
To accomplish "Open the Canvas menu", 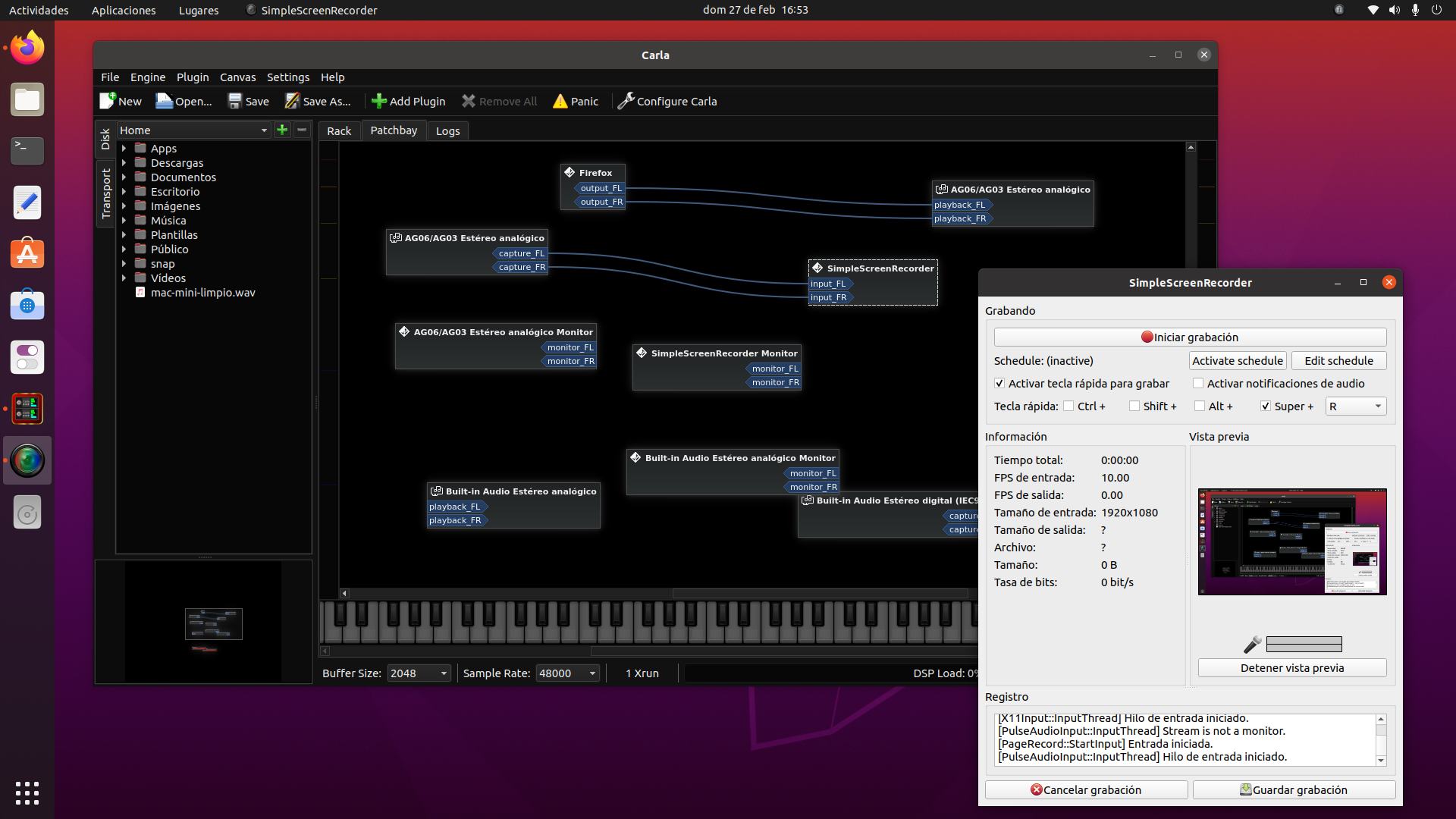I will (x=237, y=77).
